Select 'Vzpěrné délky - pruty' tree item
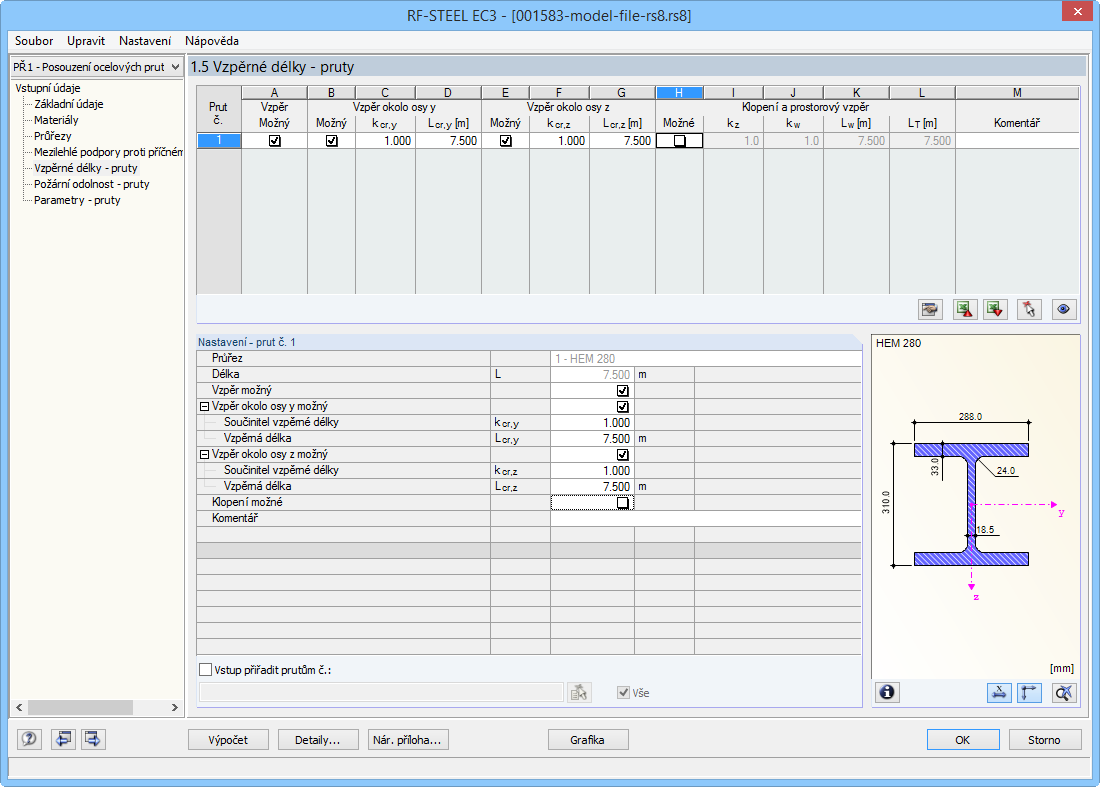The height and width of the screenshot is (787, 1100). point(86,168)
